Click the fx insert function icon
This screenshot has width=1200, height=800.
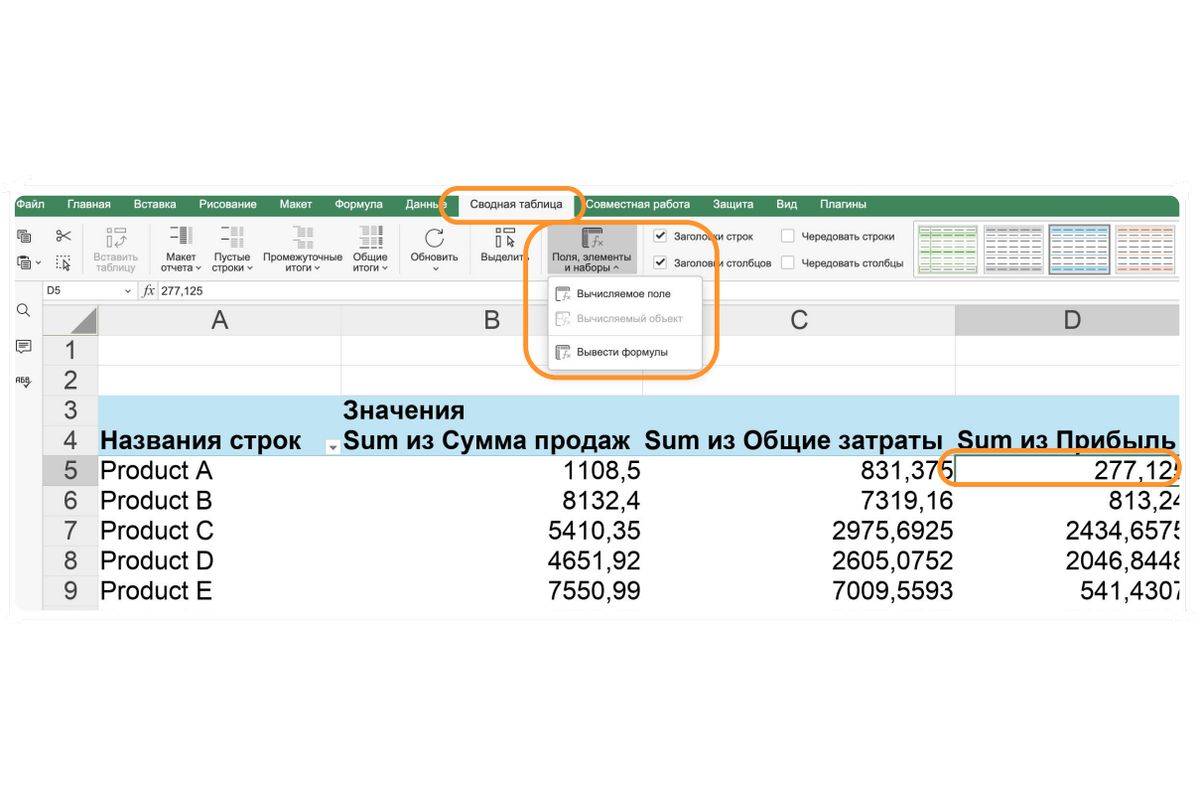coord(148,291)
